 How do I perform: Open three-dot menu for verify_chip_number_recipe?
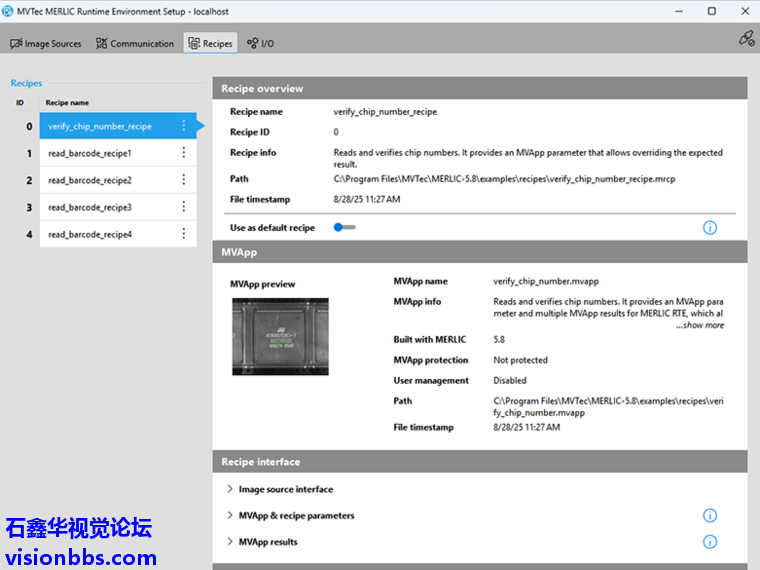point(184,126)
